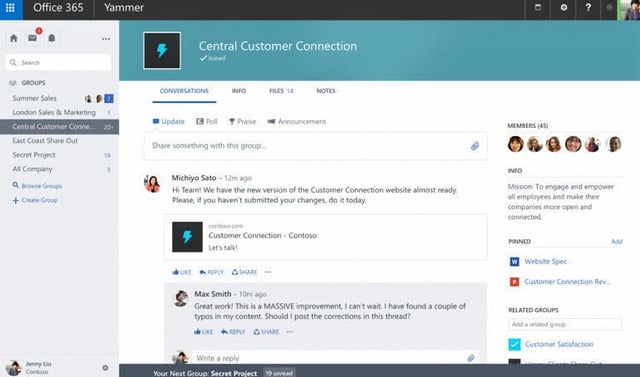This screenshot has width=640, height=377.
Task: Open Website Spec Word document icon
Action: click(x=514, y=262)
